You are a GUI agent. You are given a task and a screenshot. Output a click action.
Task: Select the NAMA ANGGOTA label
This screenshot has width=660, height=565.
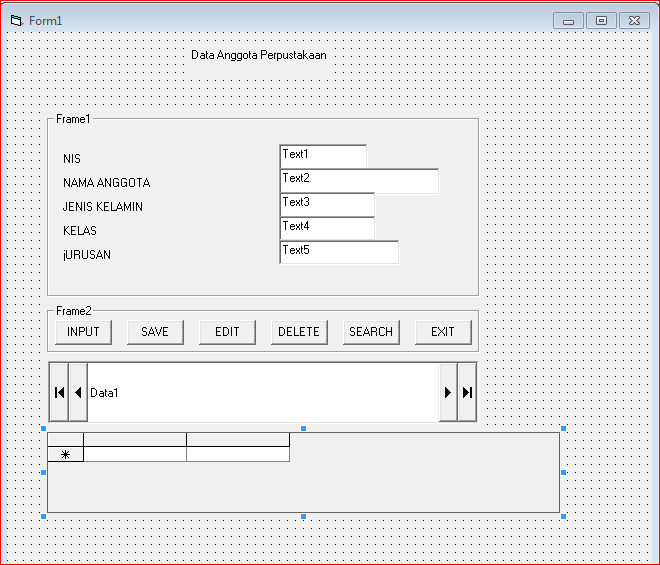pos(106,183)
